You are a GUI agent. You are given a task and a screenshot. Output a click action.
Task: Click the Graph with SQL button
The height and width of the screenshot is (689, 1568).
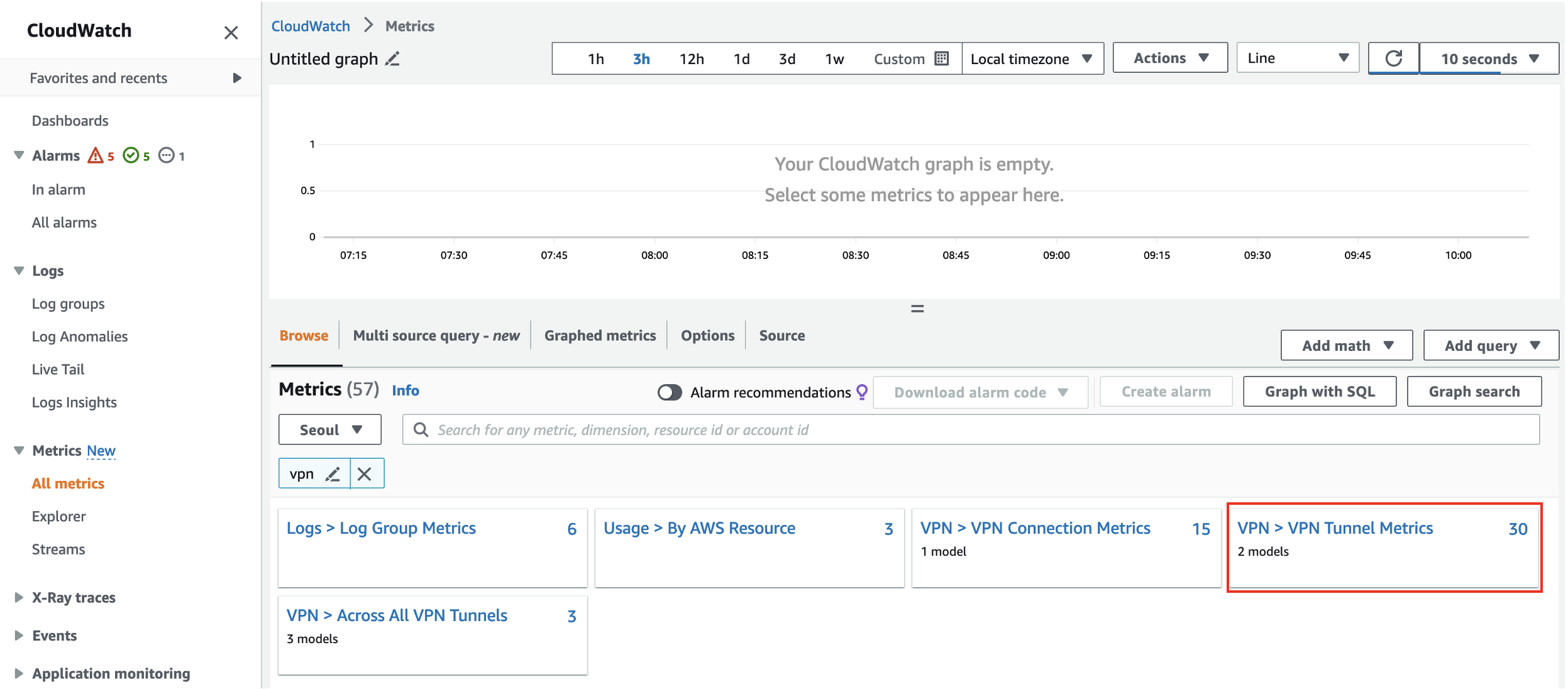1319,392
